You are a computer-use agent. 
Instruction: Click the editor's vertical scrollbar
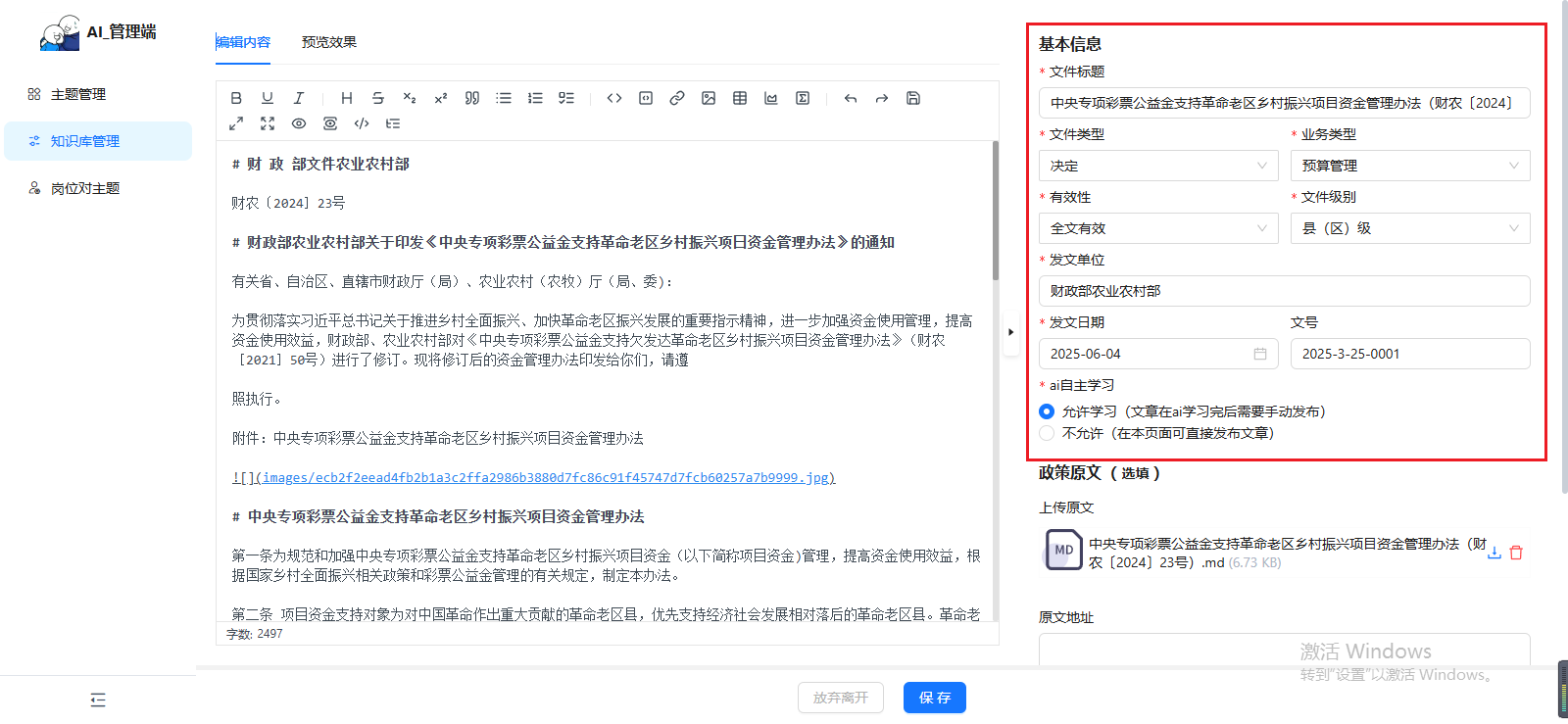(996, 212)
